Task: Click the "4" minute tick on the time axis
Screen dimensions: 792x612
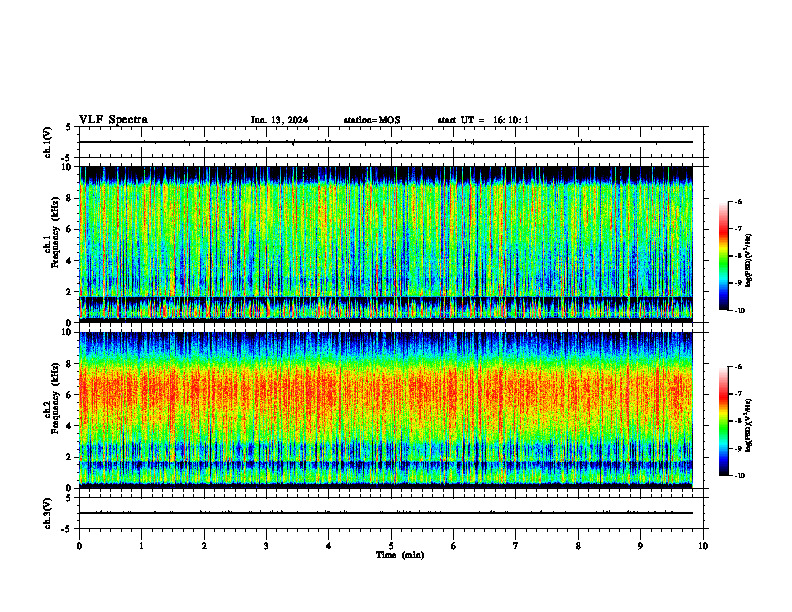Action: tap(329, 546)
